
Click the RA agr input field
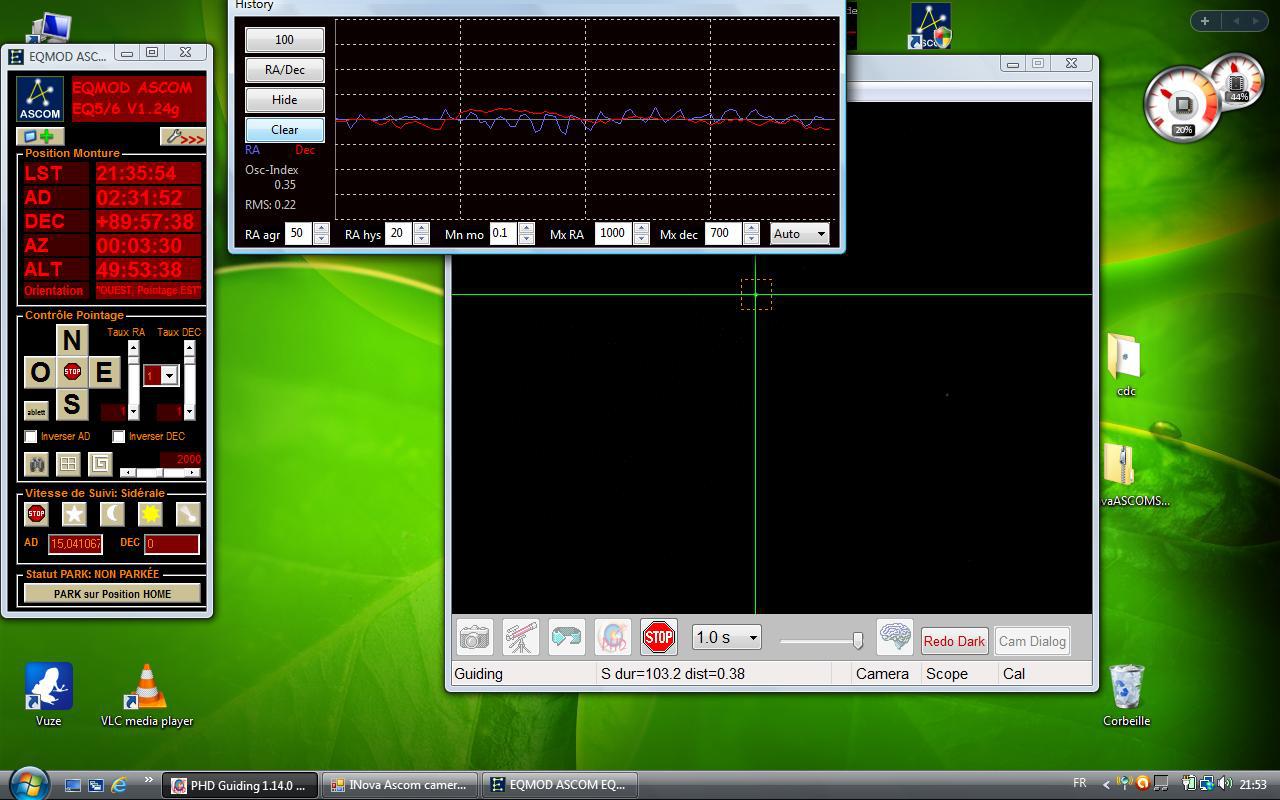point(298,233)
